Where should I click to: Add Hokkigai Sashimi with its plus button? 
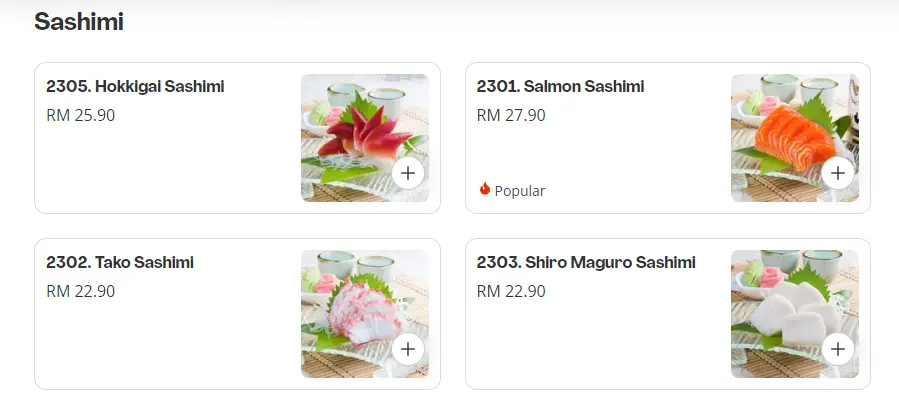407,173
